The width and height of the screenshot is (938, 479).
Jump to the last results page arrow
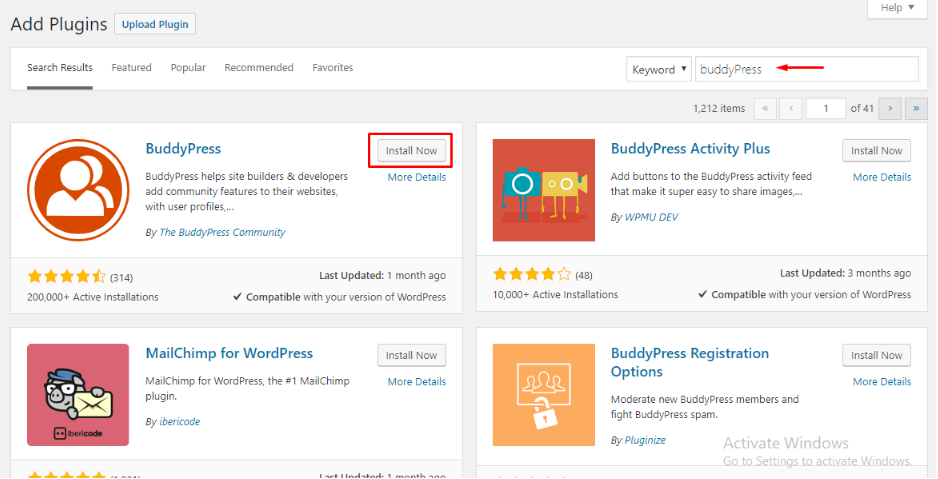[x=916, y=108]
